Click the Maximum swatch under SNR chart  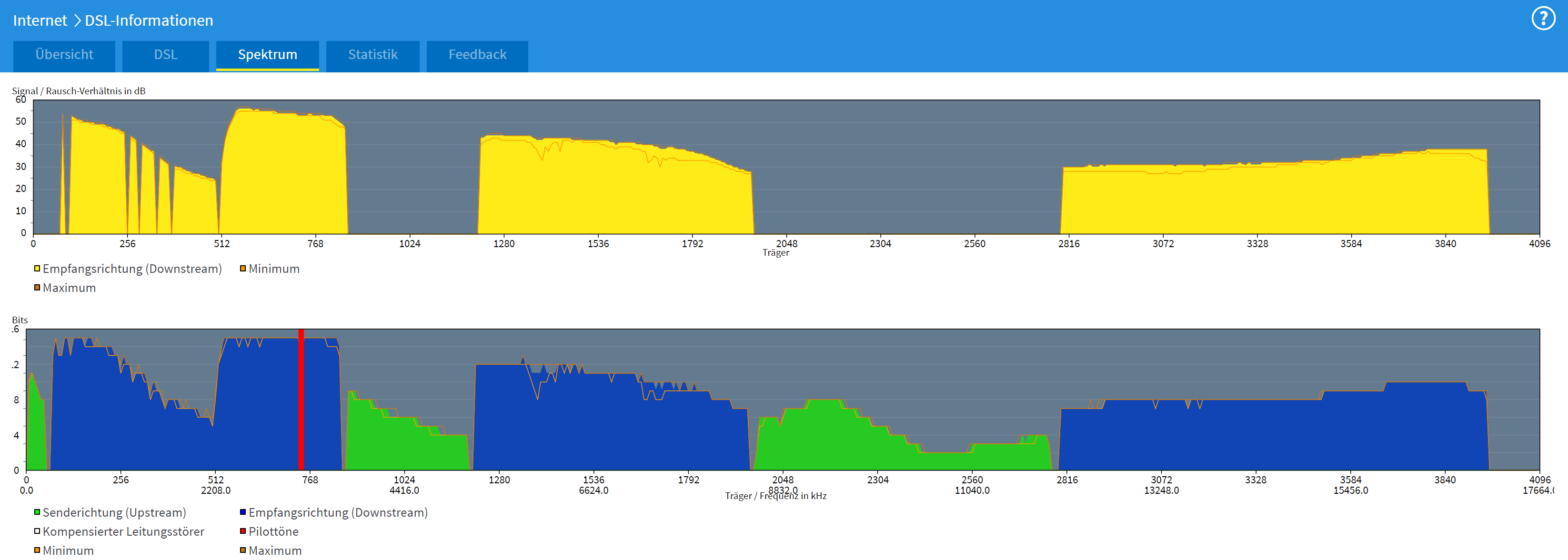37,287
